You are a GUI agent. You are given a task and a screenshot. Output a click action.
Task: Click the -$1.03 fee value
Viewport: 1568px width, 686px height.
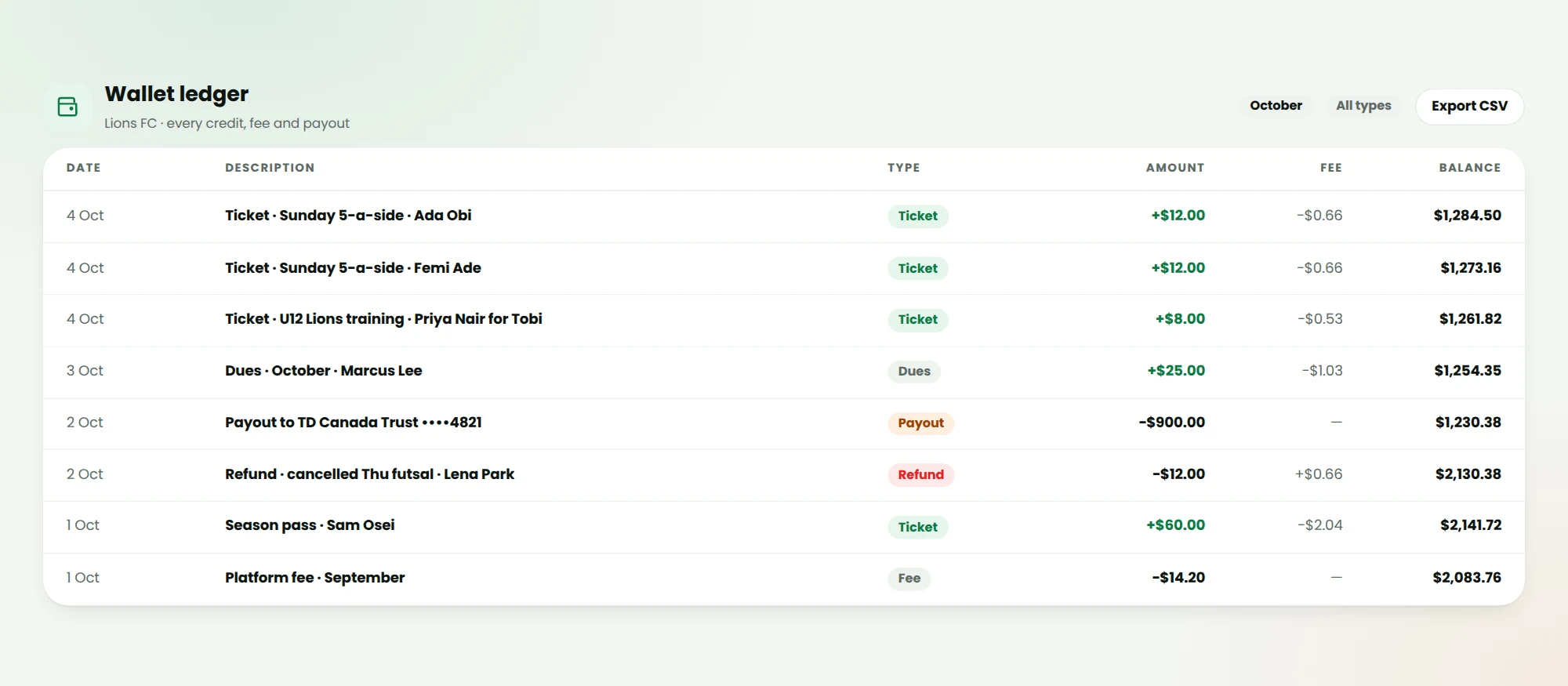coord(1322,371)
